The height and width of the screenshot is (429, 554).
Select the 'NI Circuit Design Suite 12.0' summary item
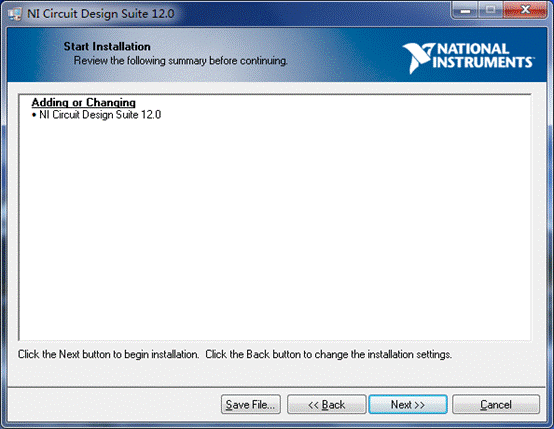coord(96,115)
